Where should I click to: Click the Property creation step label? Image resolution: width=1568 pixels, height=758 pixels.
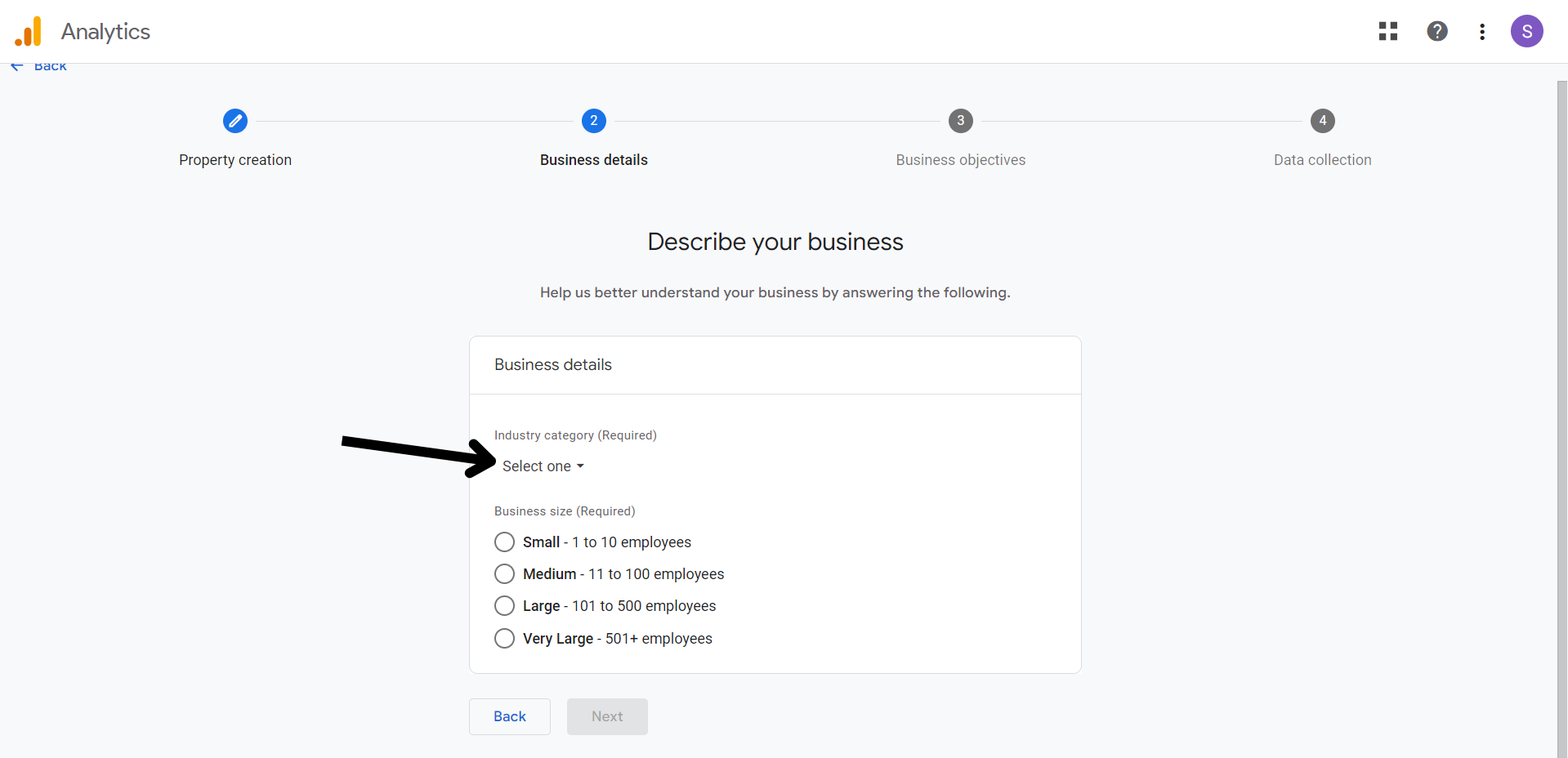(x=235, y=160)
